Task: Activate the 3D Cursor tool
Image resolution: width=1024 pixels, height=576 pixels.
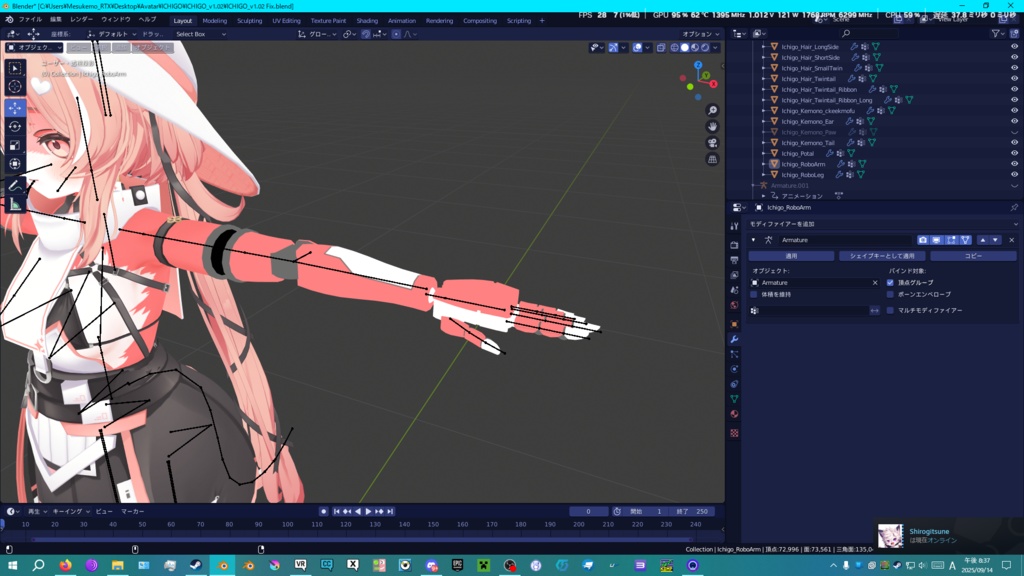Action: pos(15,86)
